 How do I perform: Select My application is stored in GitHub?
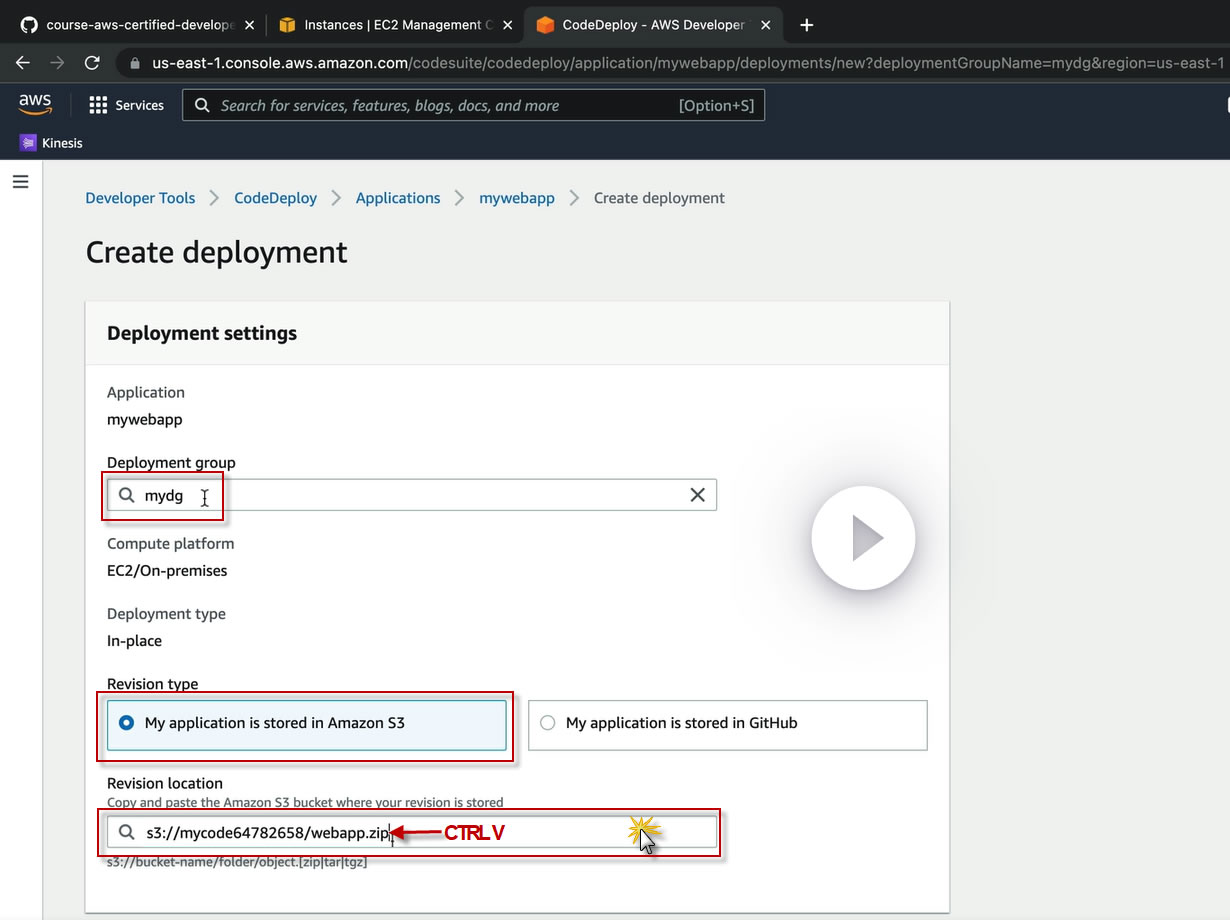pos(547,723)
